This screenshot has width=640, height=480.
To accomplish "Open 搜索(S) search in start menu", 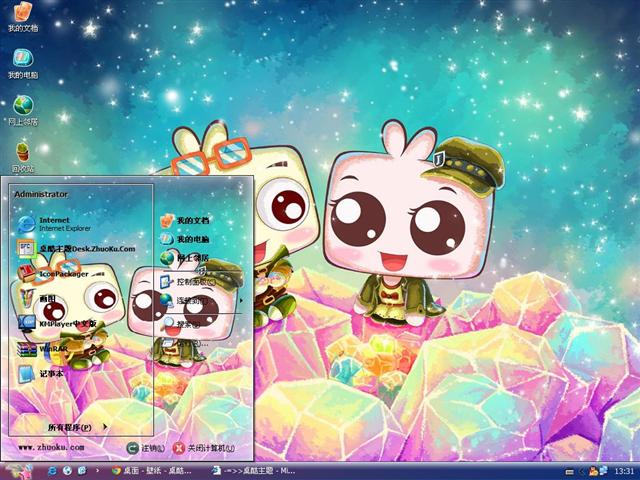I will coord(180,324).
